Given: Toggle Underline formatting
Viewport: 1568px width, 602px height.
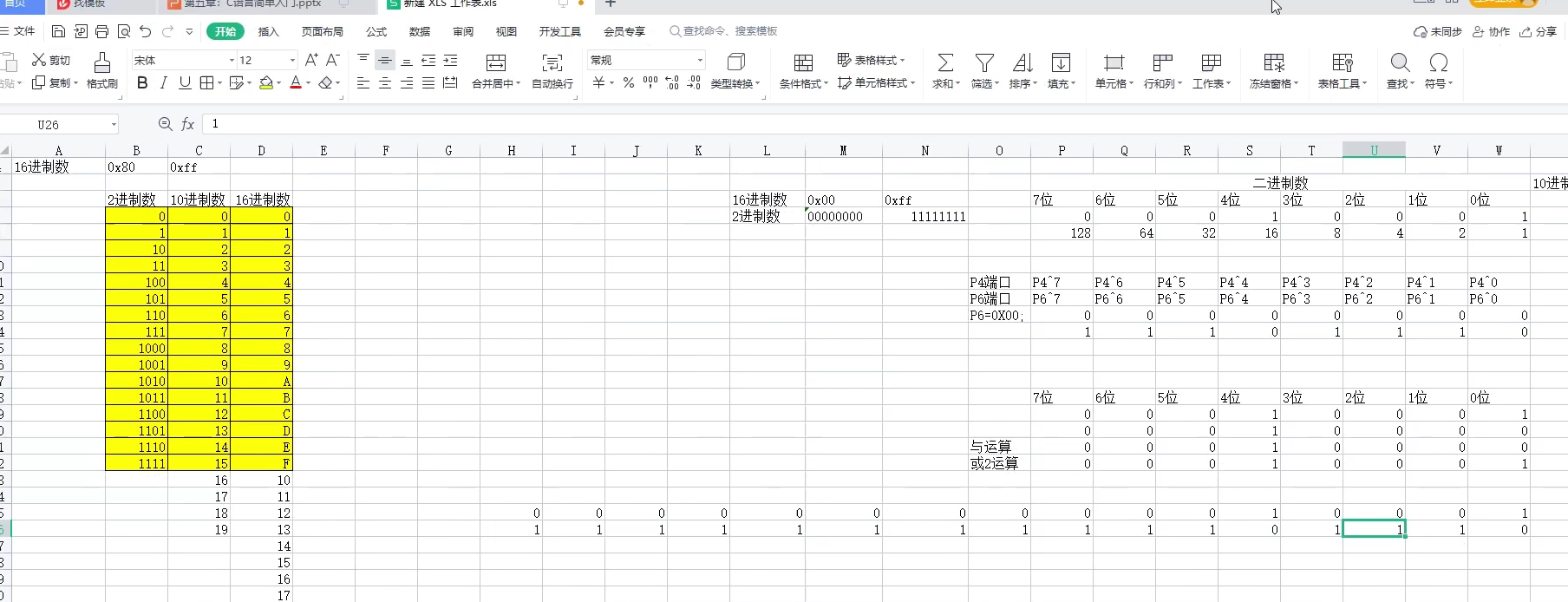Looking at the screenshot, I should click(185, 83).
